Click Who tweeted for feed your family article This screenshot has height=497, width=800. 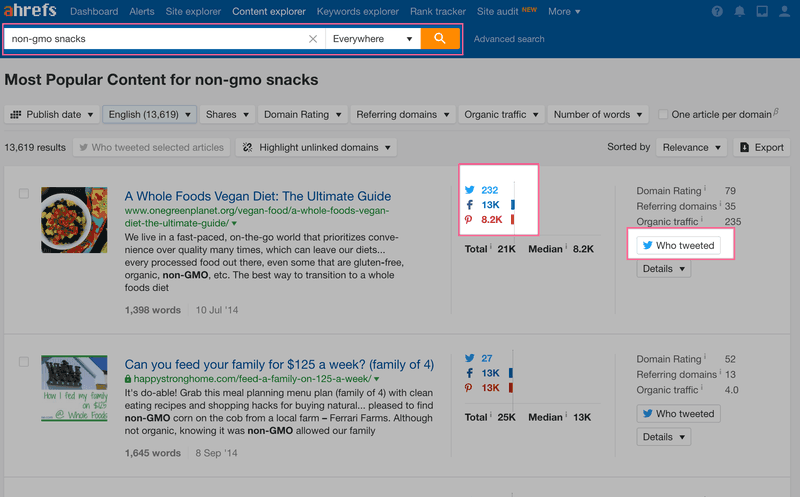click(679, 414)
